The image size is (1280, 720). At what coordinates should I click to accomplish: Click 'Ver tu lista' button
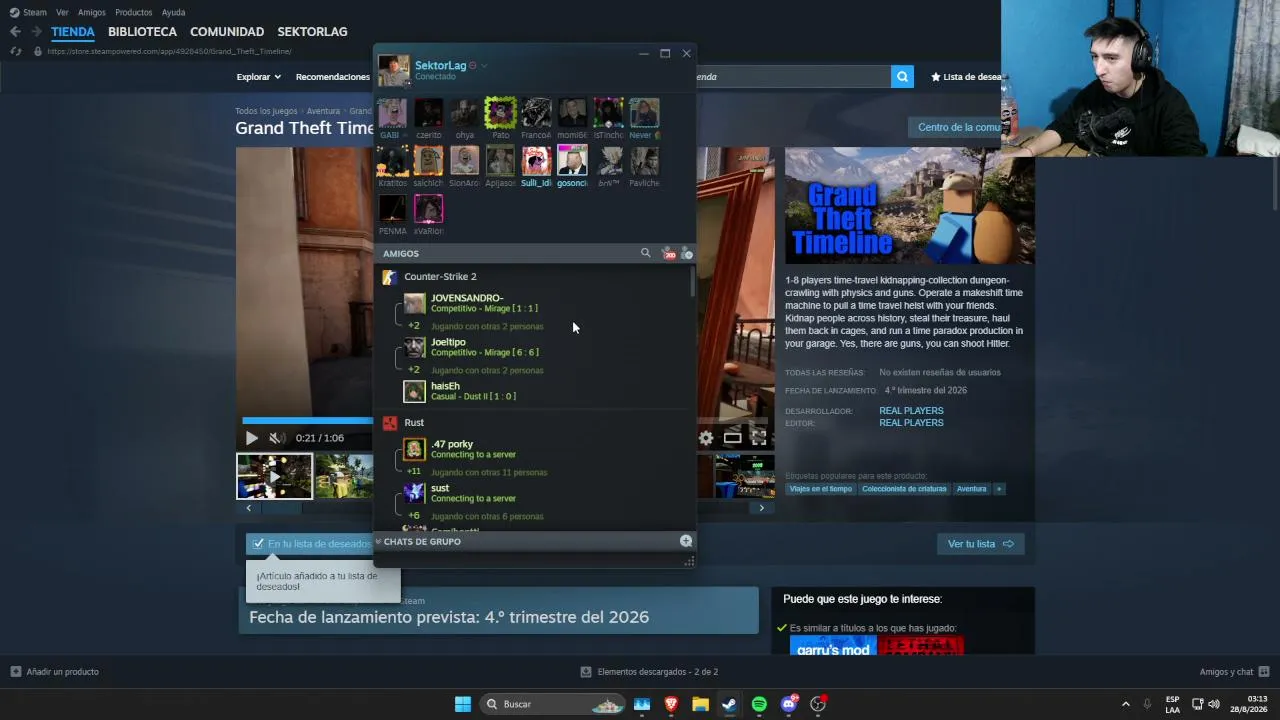coord(980,544)
